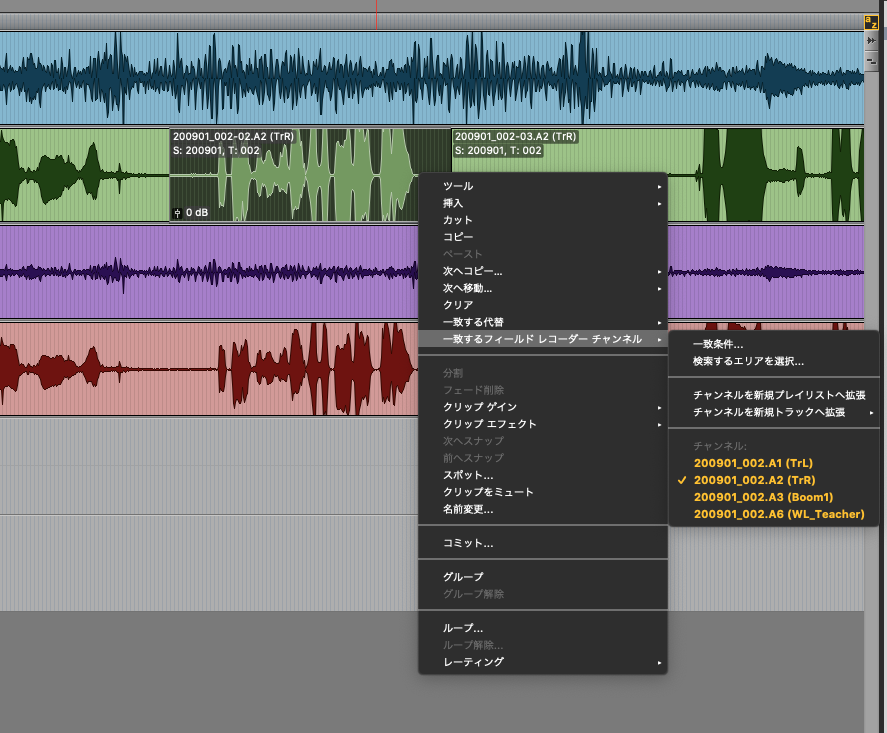Click the clip name 200901_002-03.A2 (TrR)
Viewport: 887px width, 733px height.
[x=515, y=136]
